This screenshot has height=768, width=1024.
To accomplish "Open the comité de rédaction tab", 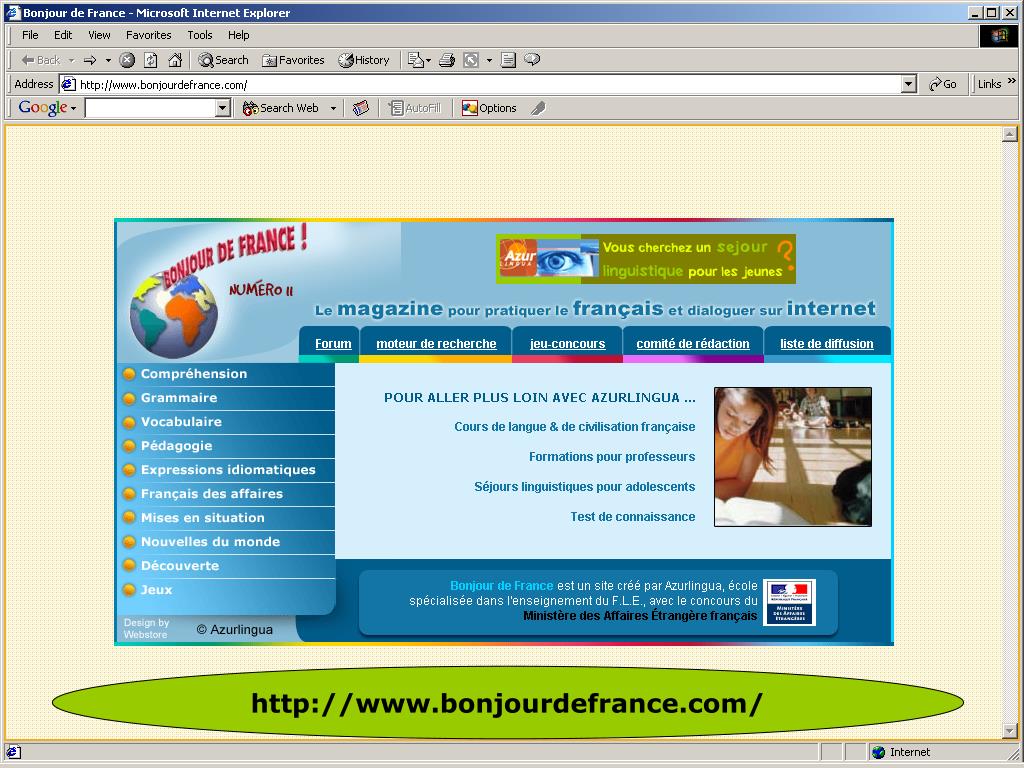I will coord(693,344).
